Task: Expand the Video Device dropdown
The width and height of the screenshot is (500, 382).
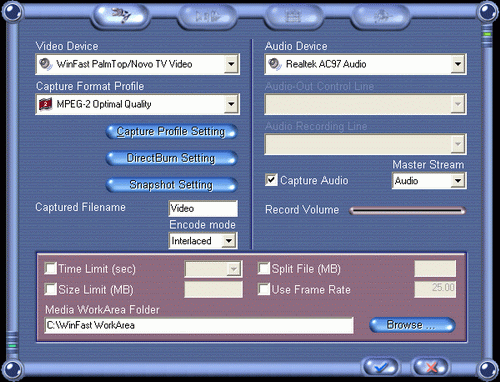Action: pos(231,64)
